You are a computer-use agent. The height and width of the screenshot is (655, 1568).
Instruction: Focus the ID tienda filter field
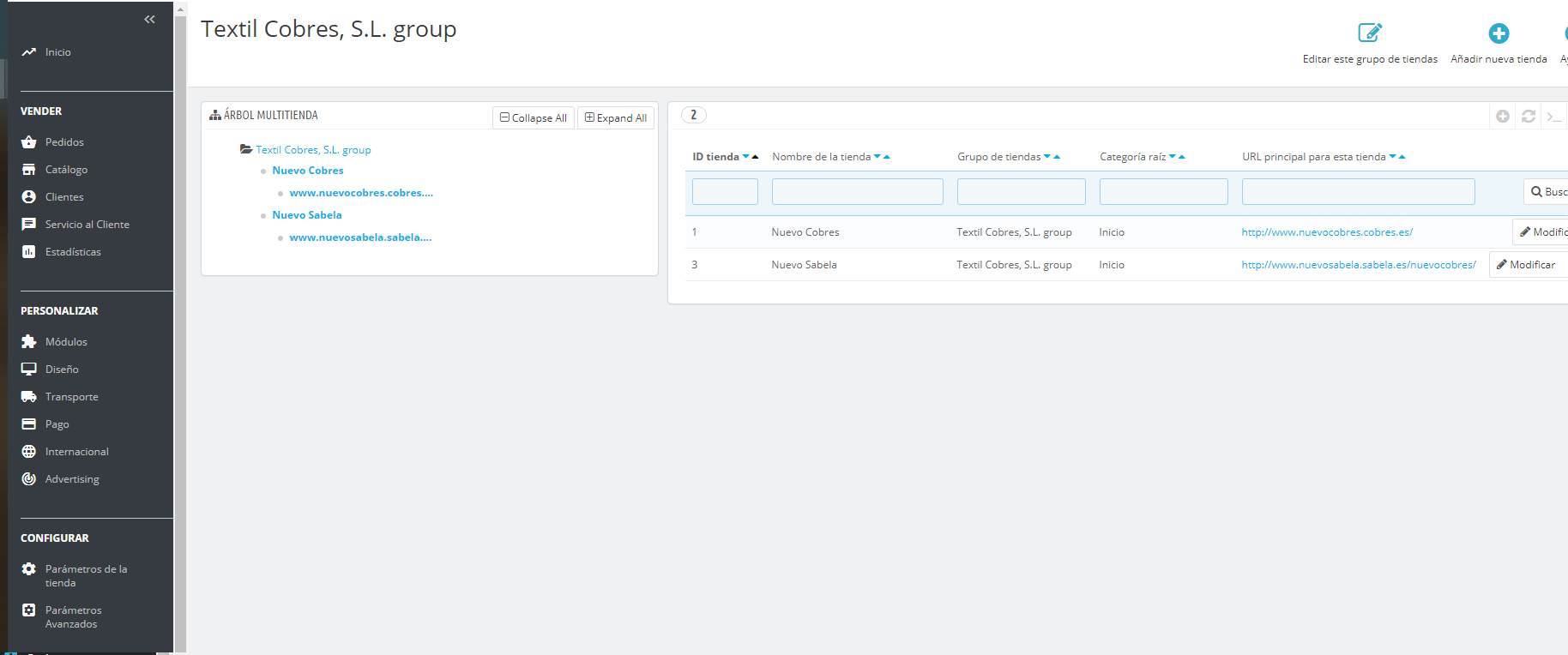(x=725, y=191)
